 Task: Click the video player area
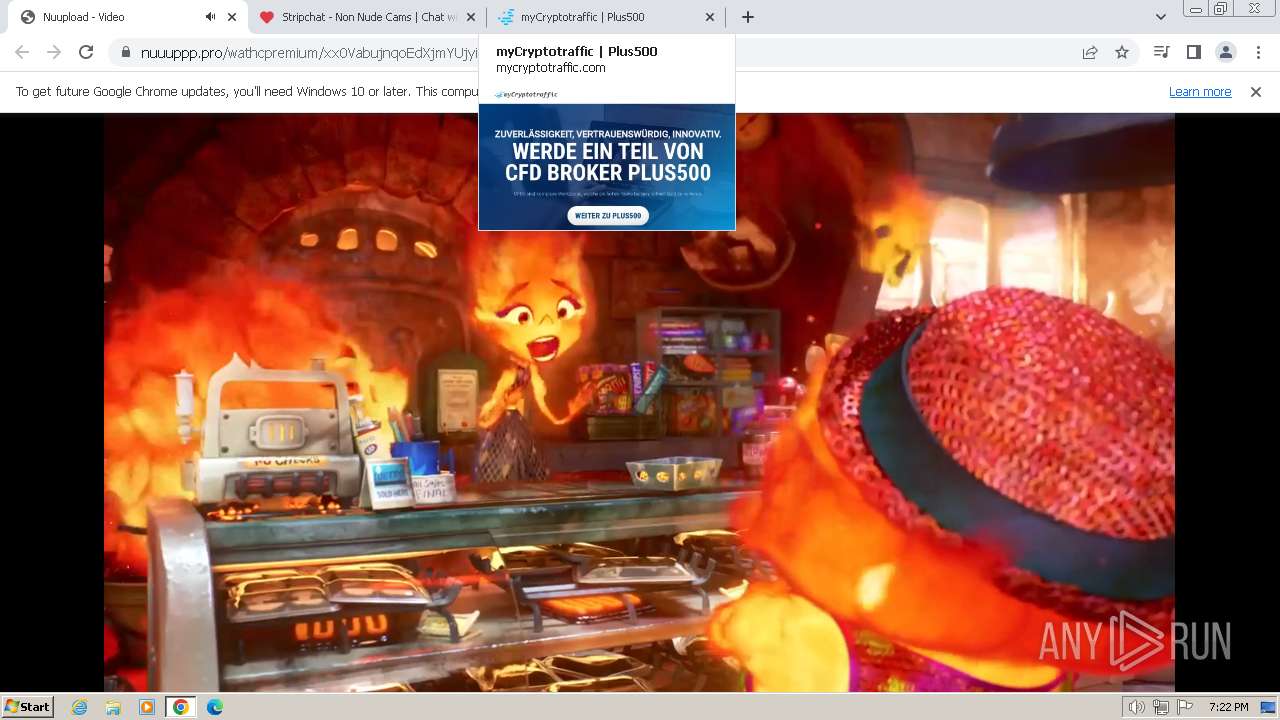click(x=640, y=402)
